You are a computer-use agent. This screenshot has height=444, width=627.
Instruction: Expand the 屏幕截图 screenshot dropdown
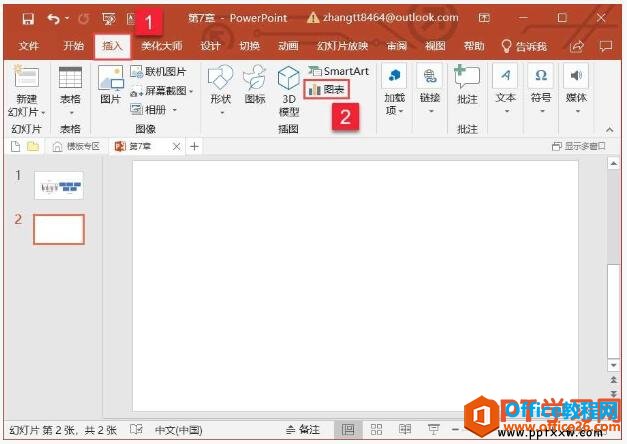coord(161,90)
